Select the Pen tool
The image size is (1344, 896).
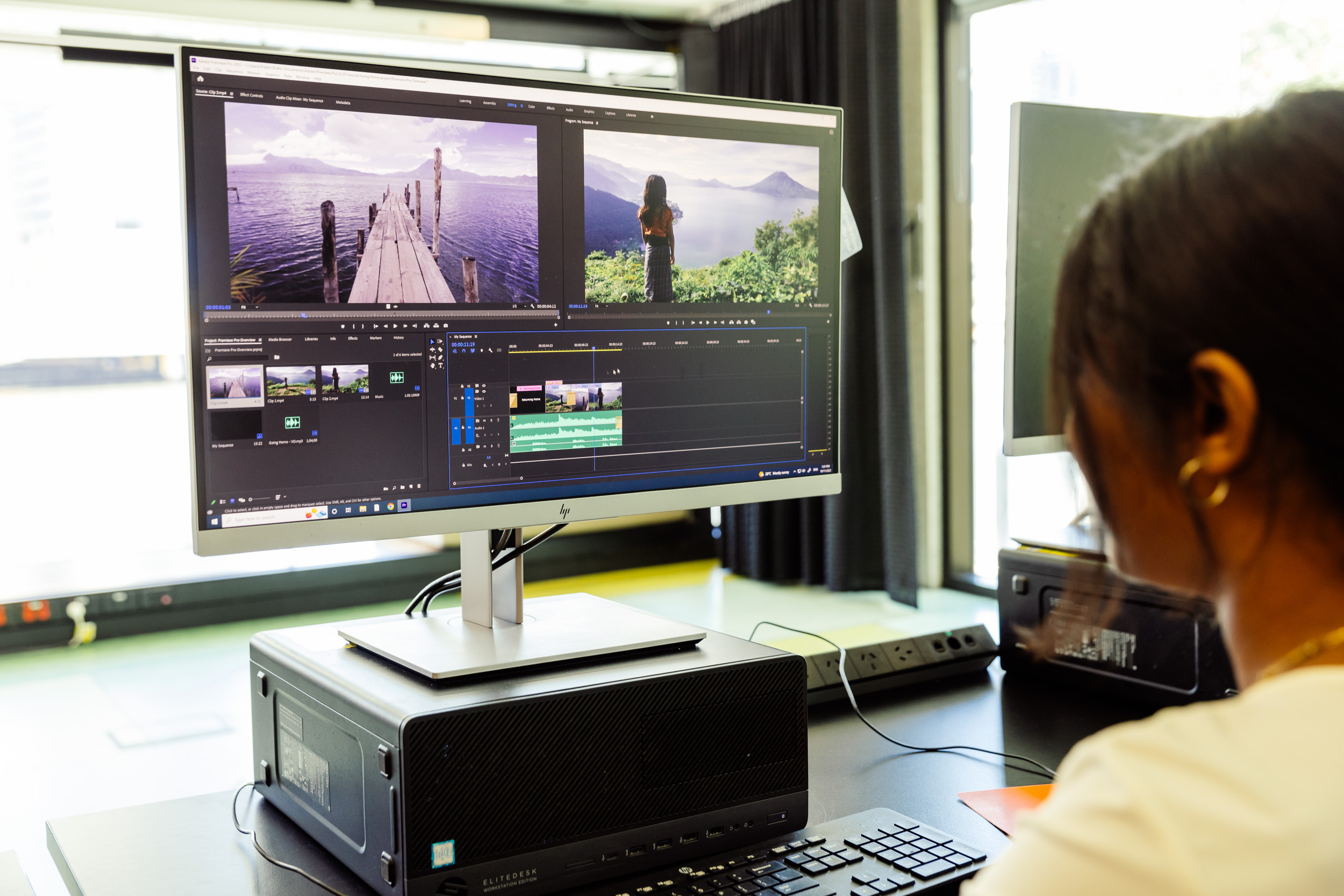click(441, 358)
